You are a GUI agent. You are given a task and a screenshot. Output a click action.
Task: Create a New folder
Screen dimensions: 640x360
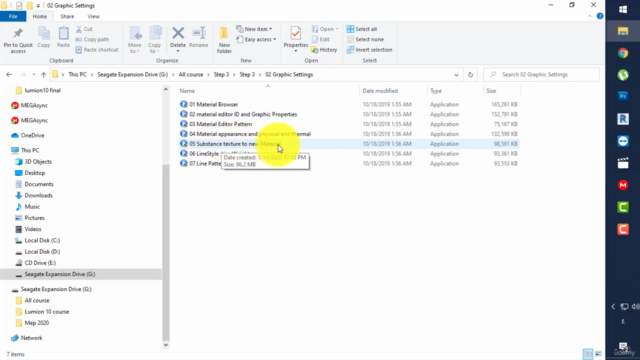coord(224,40)
